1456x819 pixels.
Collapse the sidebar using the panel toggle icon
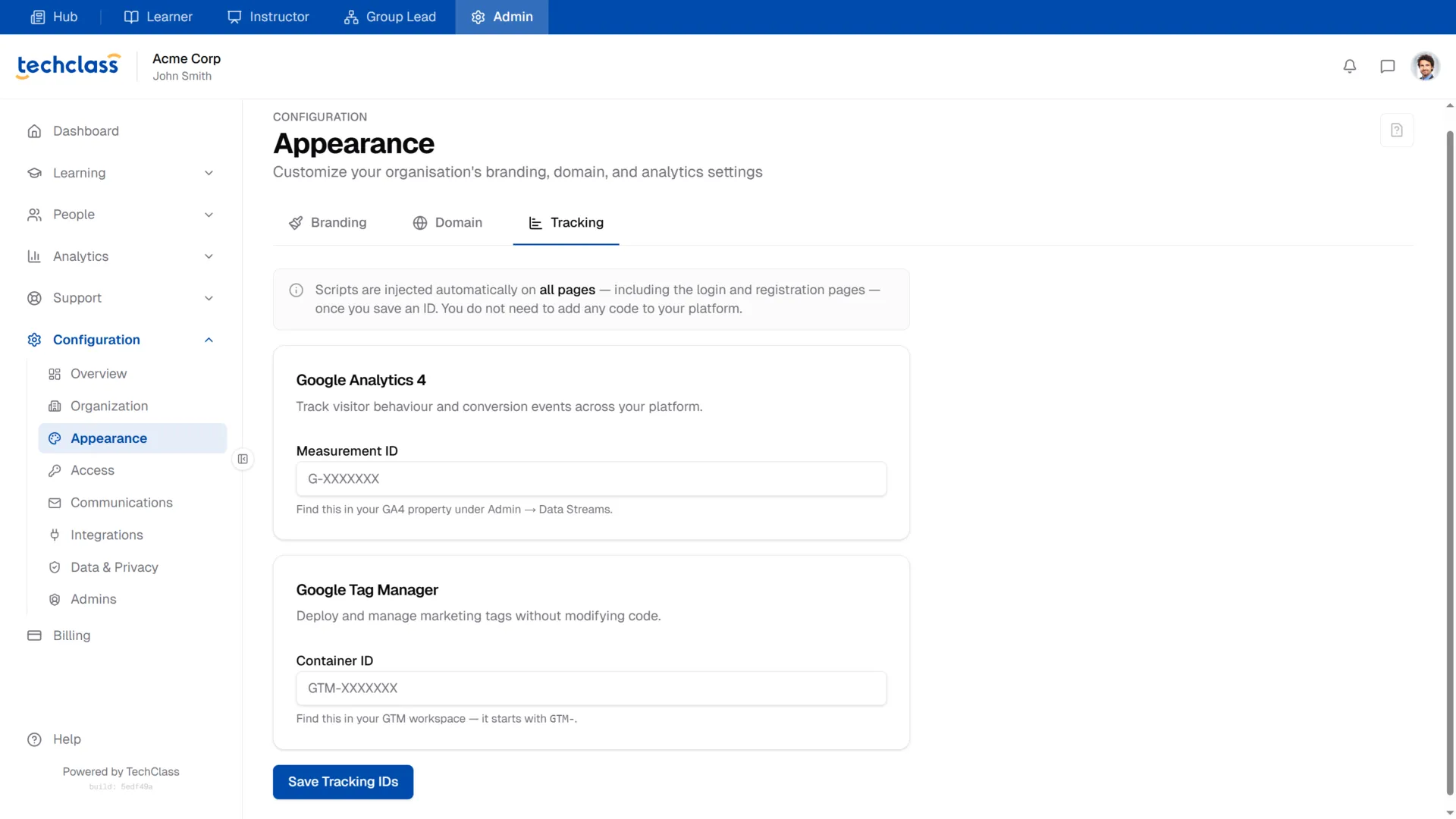click(243, 459)
